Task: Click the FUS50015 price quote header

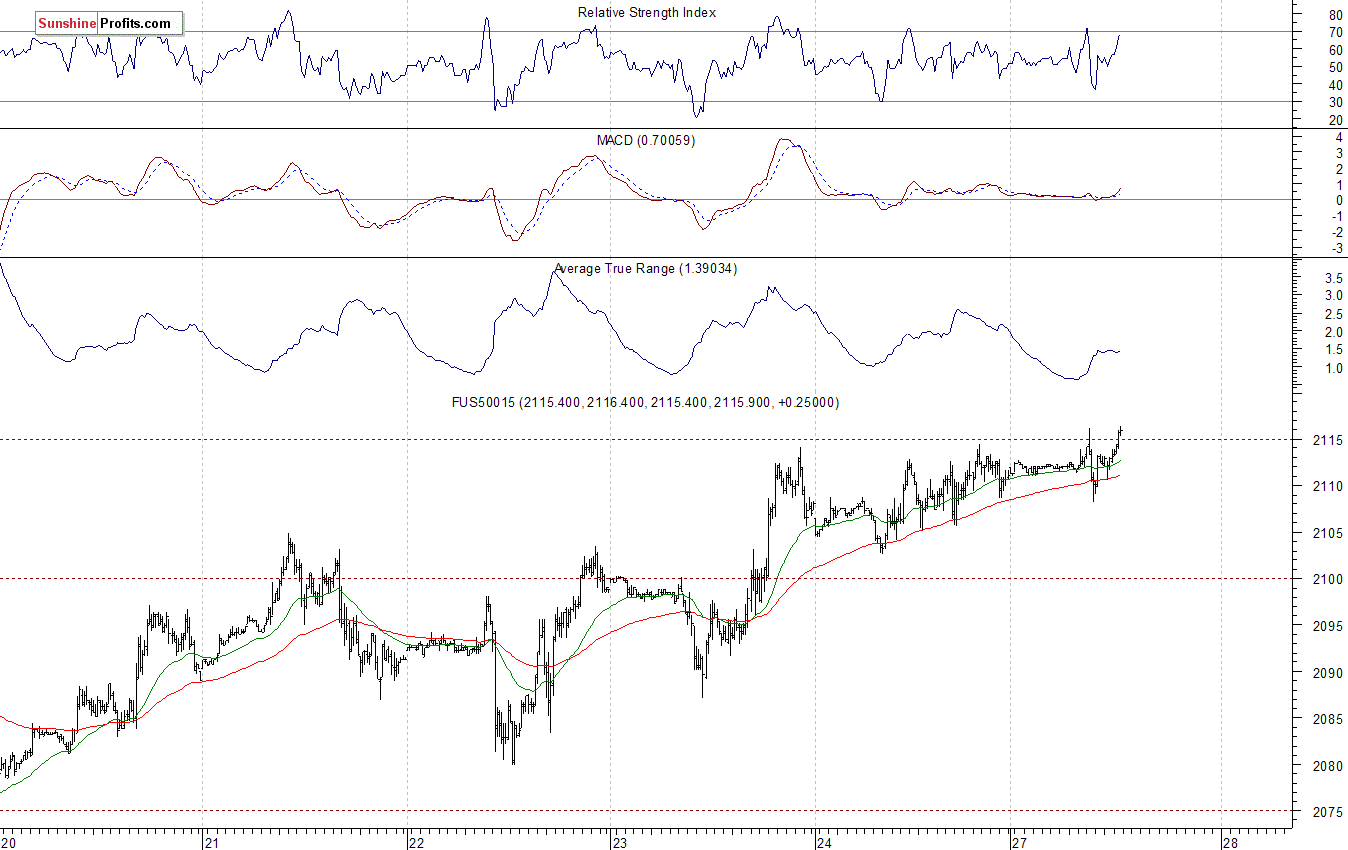Action: point(646,403)
